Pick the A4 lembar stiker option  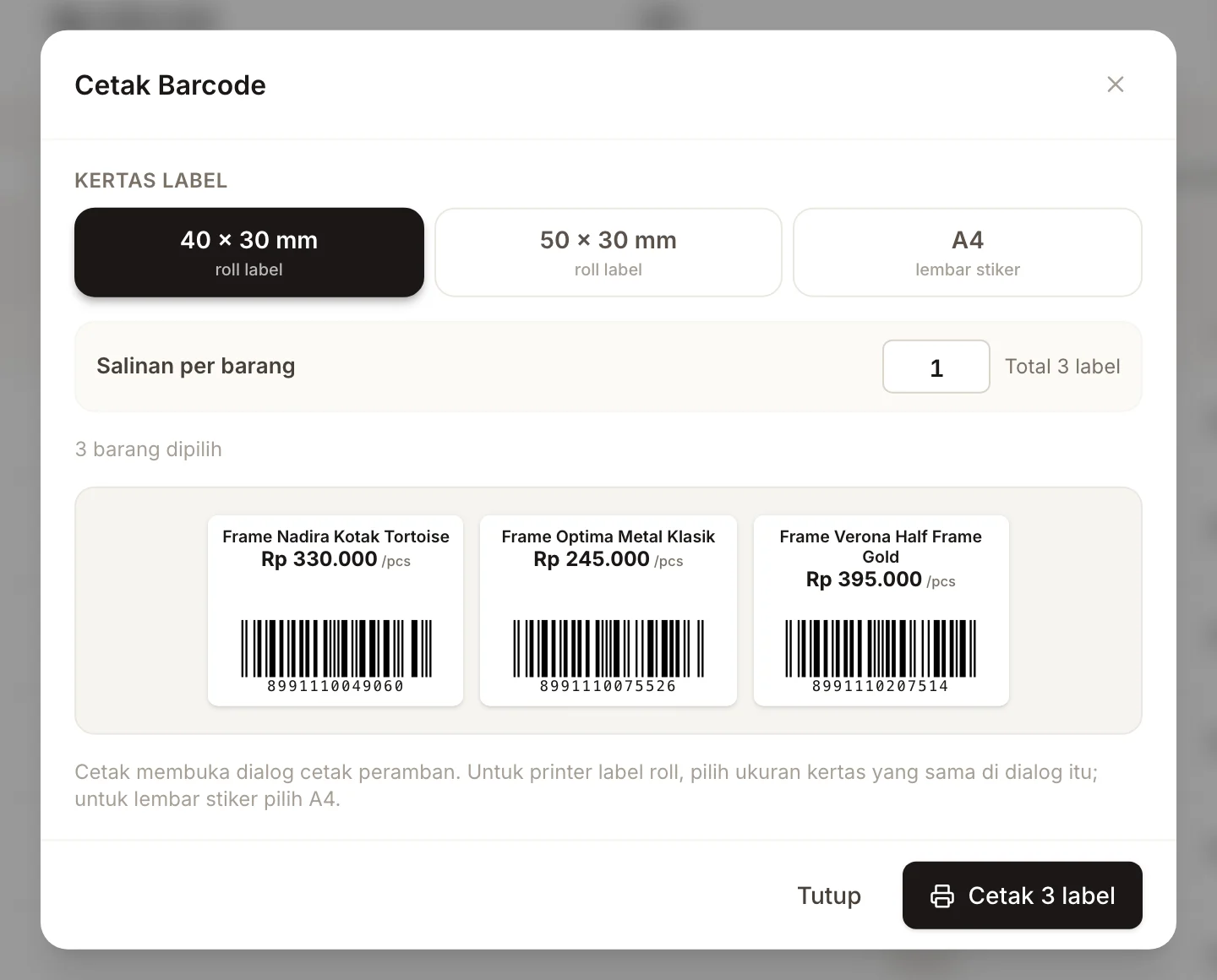968,253
